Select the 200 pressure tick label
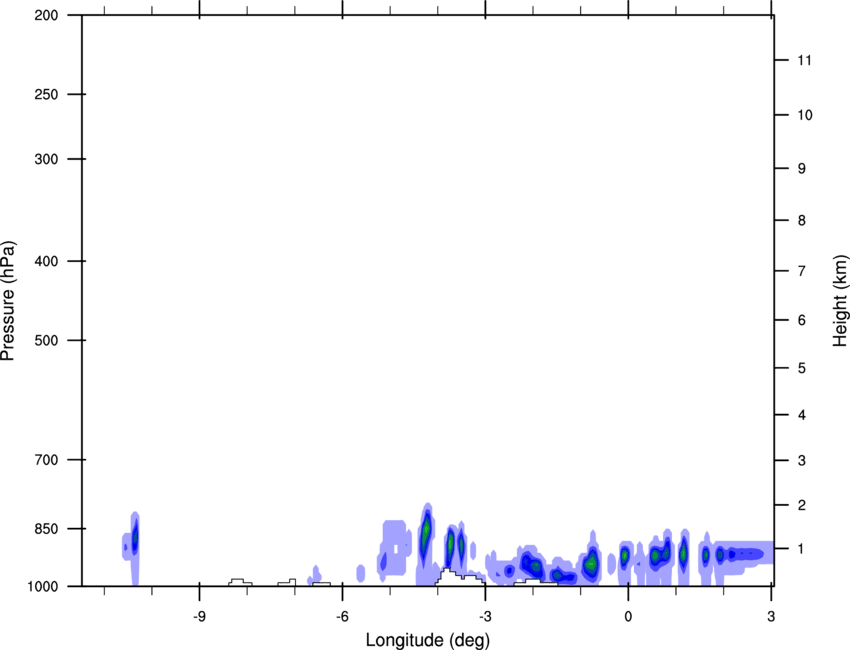This screenshot has height=650, width=850. click(x=46, y=15)
